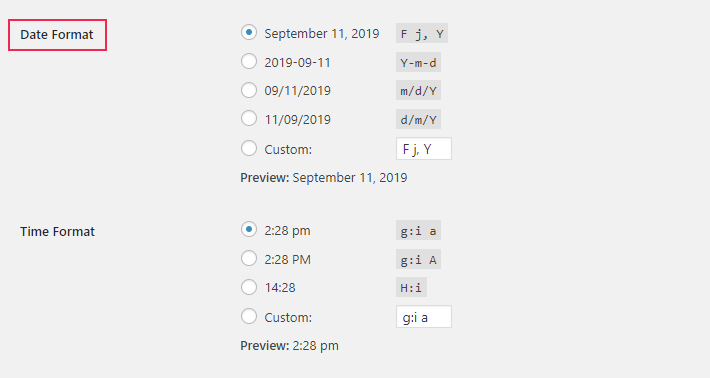710x378 pixels.
Task: Pick the 11/09/2019 date format radio
Action: tap(249, 119)
